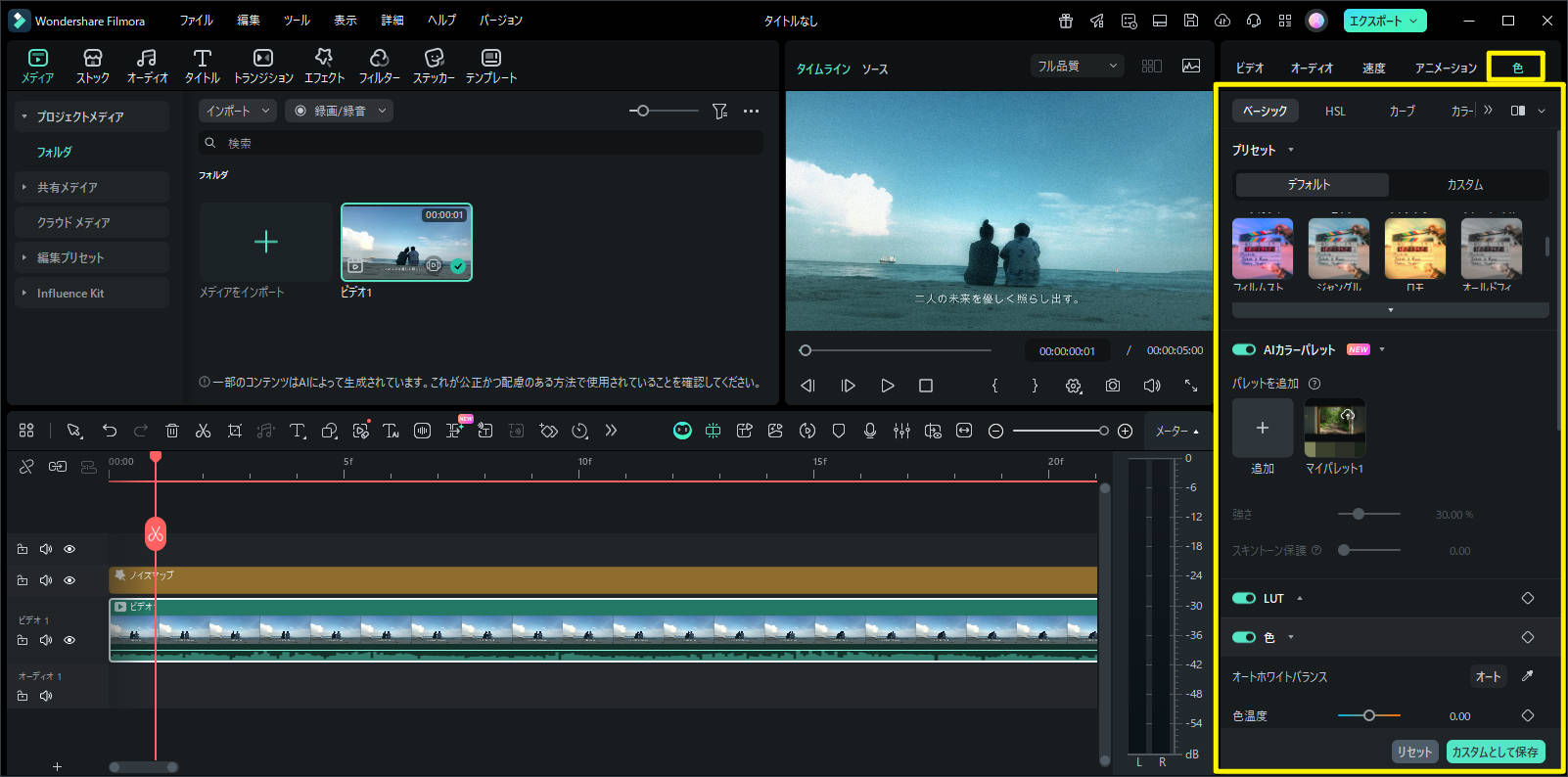
Task: Open the ファイル menu
Action: click(196, 21)
